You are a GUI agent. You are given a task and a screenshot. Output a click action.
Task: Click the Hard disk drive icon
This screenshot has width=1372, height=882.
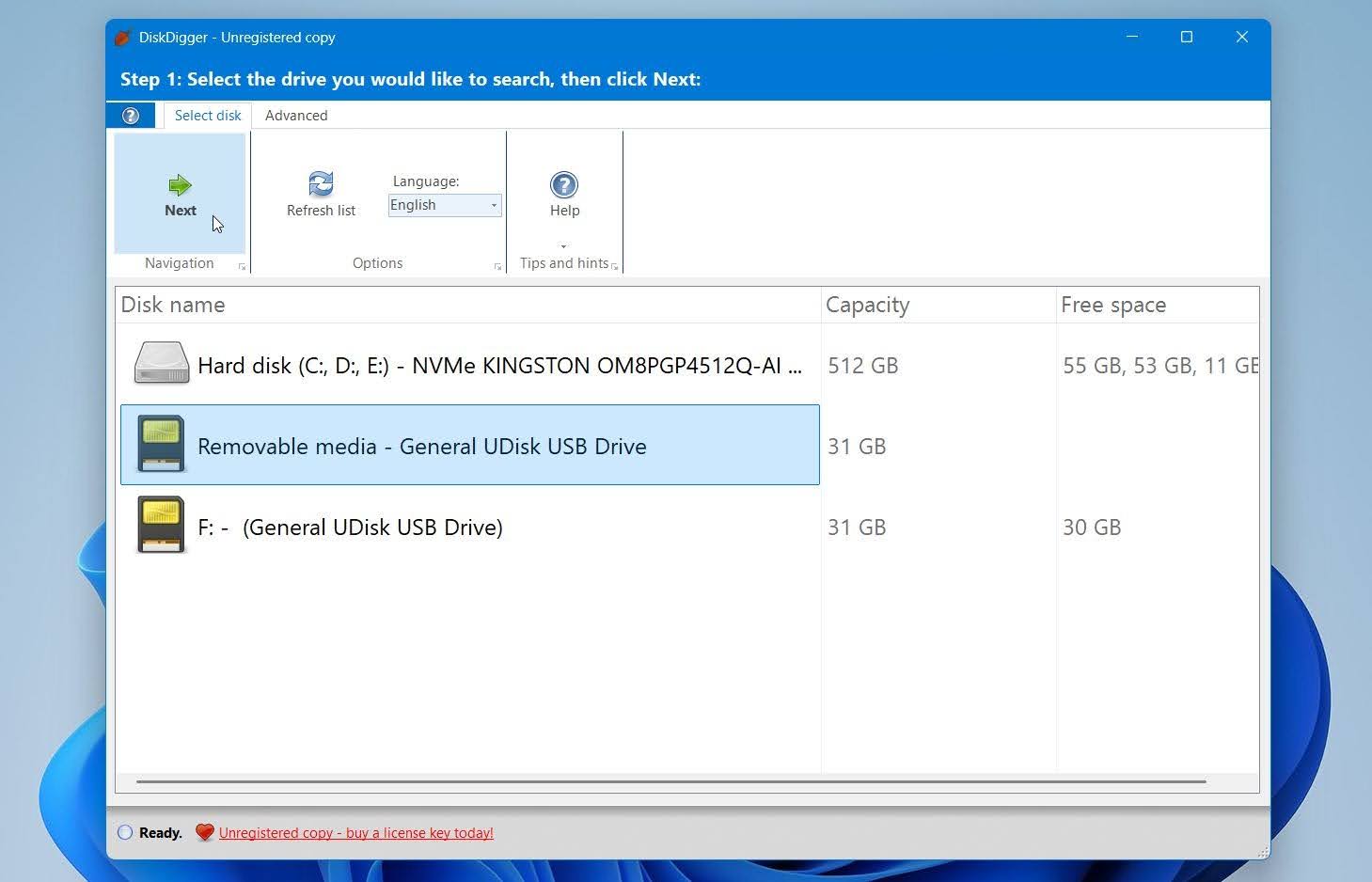point(161,363)
